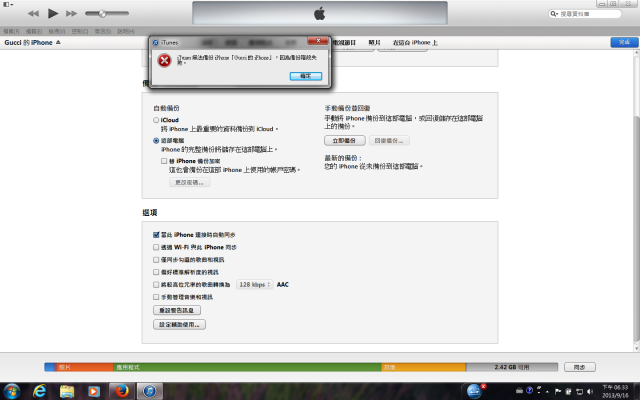
Task: Open the View (V) menu
Action: click(57, 31)
